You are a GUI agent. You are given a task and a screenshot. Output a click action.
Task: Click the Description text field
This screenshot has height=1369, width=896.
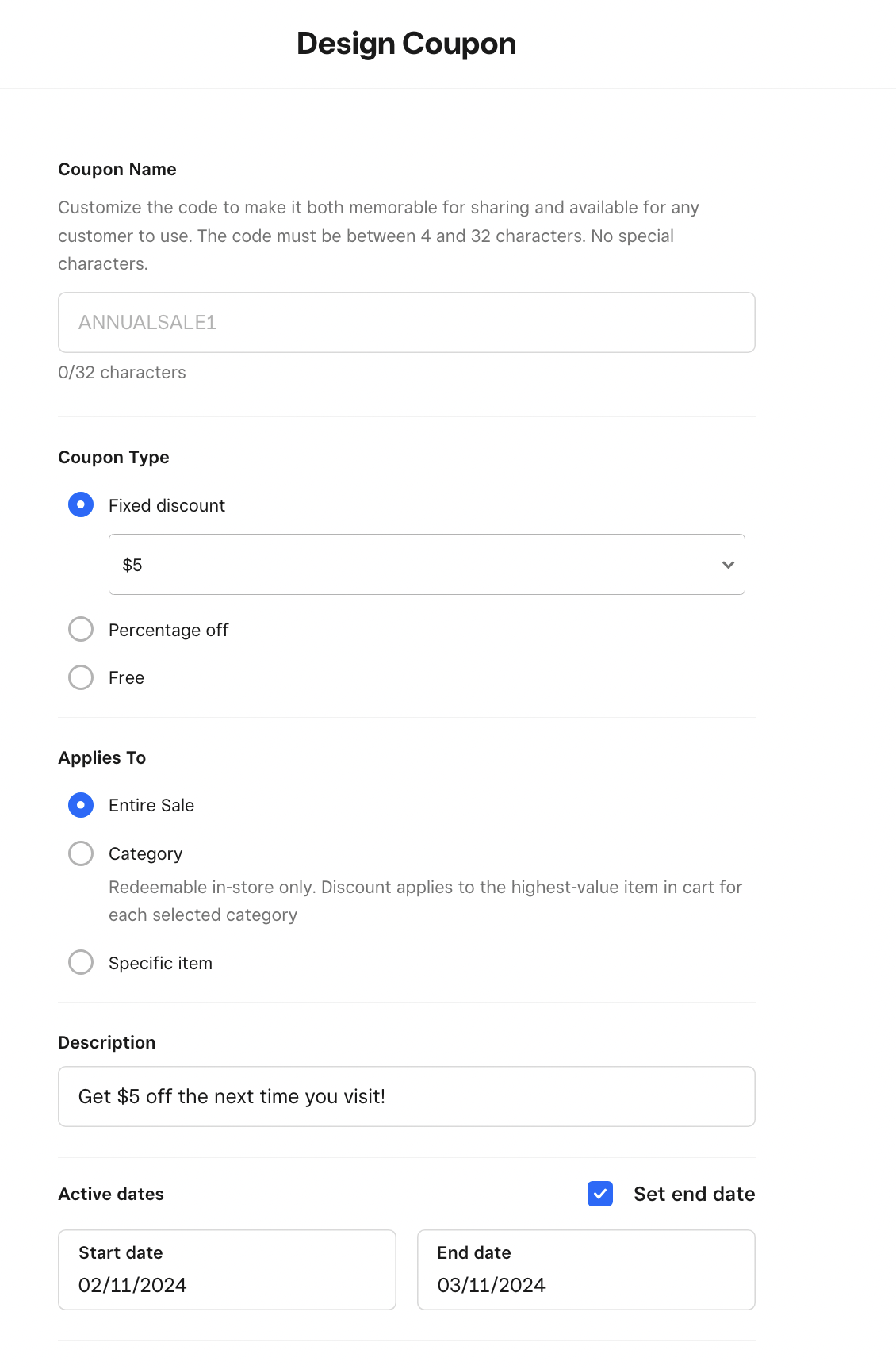[x=406, y=1096]
